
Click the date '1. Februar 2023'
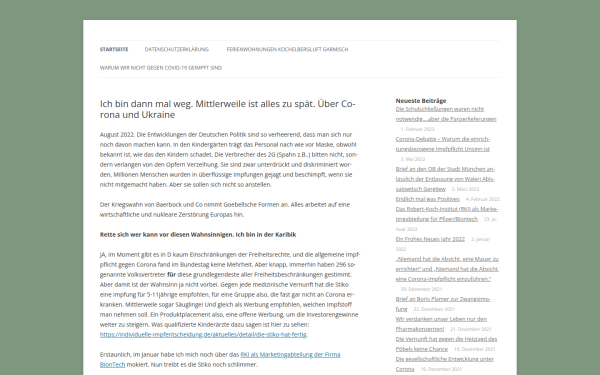[417, 129]
